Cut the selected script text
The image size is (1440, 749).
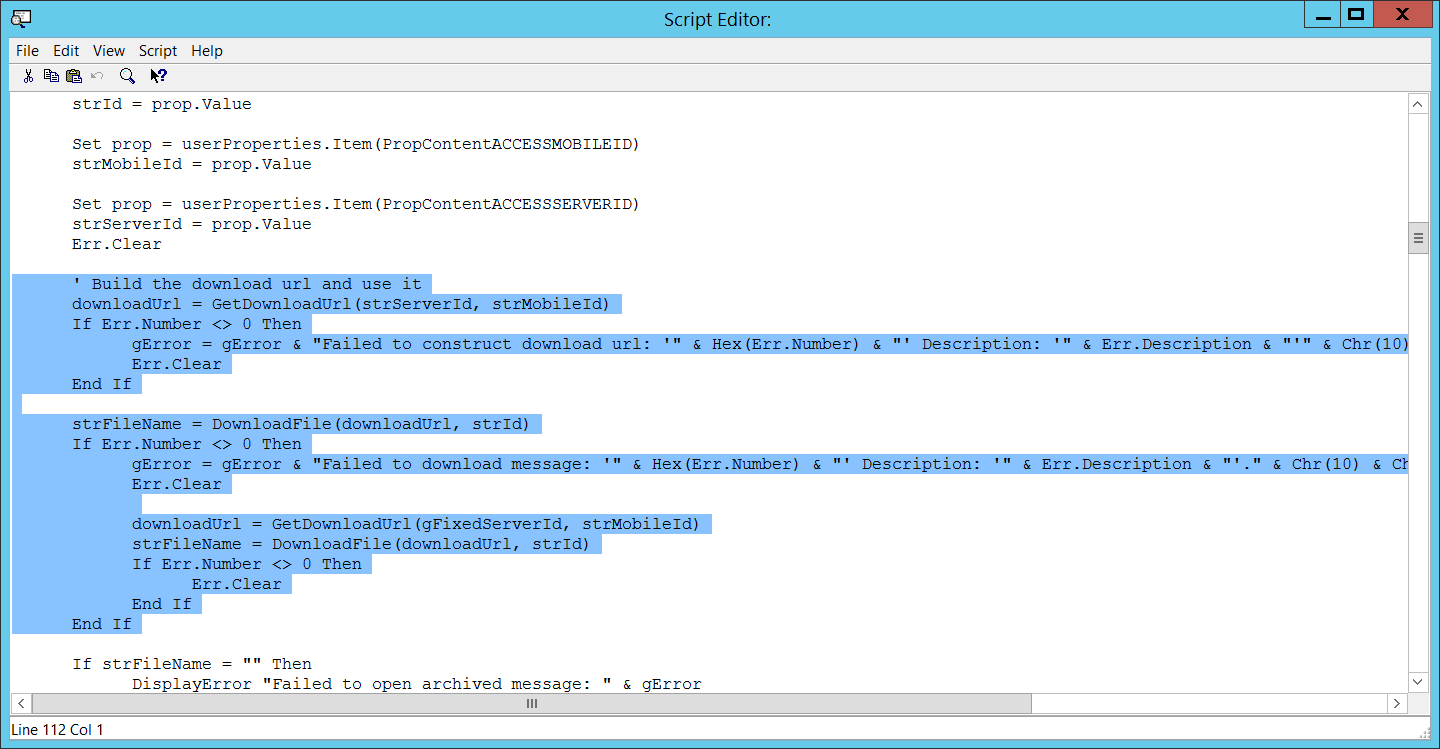[x=28, y=76]
